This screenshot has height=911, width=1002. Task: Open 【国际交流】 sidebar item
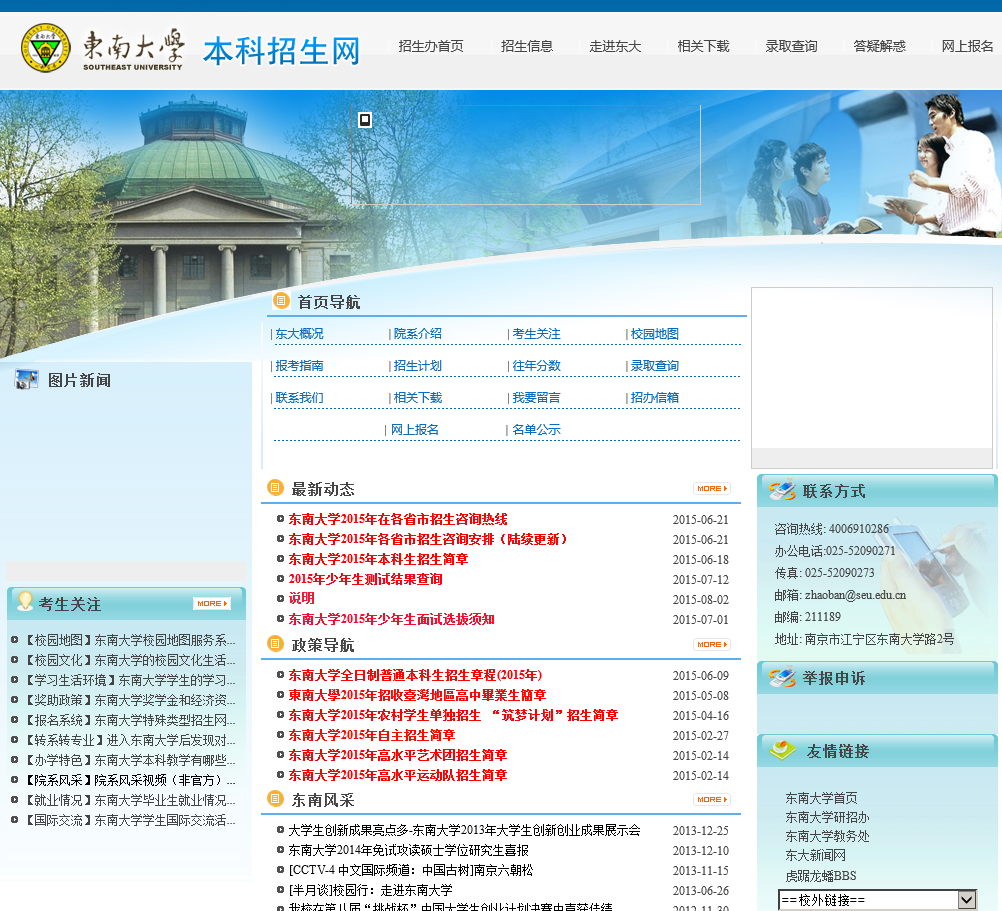[x=129, y=820]
